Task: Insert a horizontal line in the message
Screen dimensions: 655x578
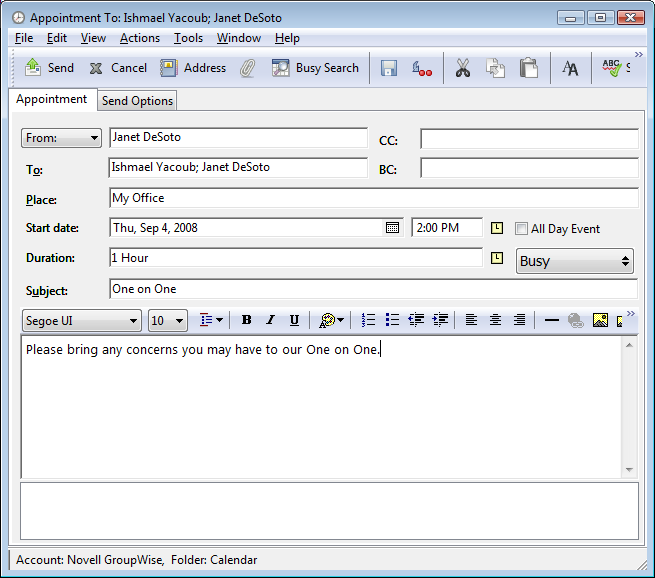Action: pos(551,320)
